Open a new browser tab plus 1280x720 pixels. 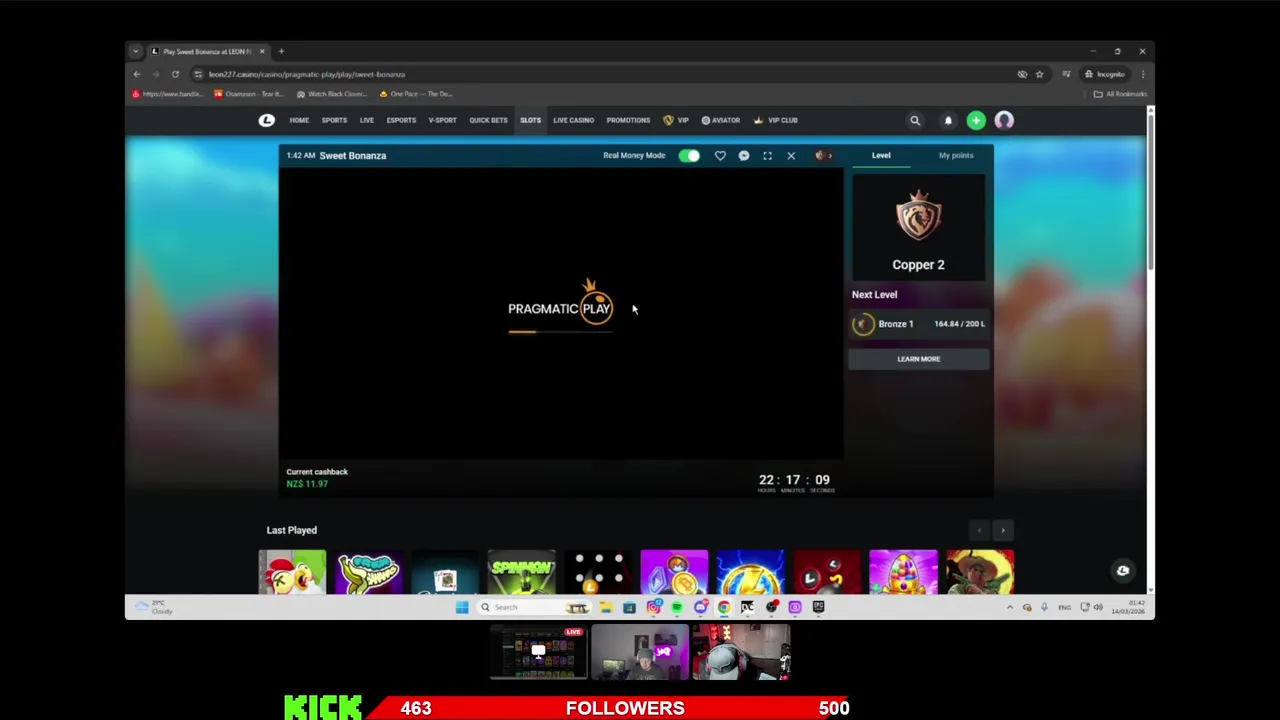(281, 51)
